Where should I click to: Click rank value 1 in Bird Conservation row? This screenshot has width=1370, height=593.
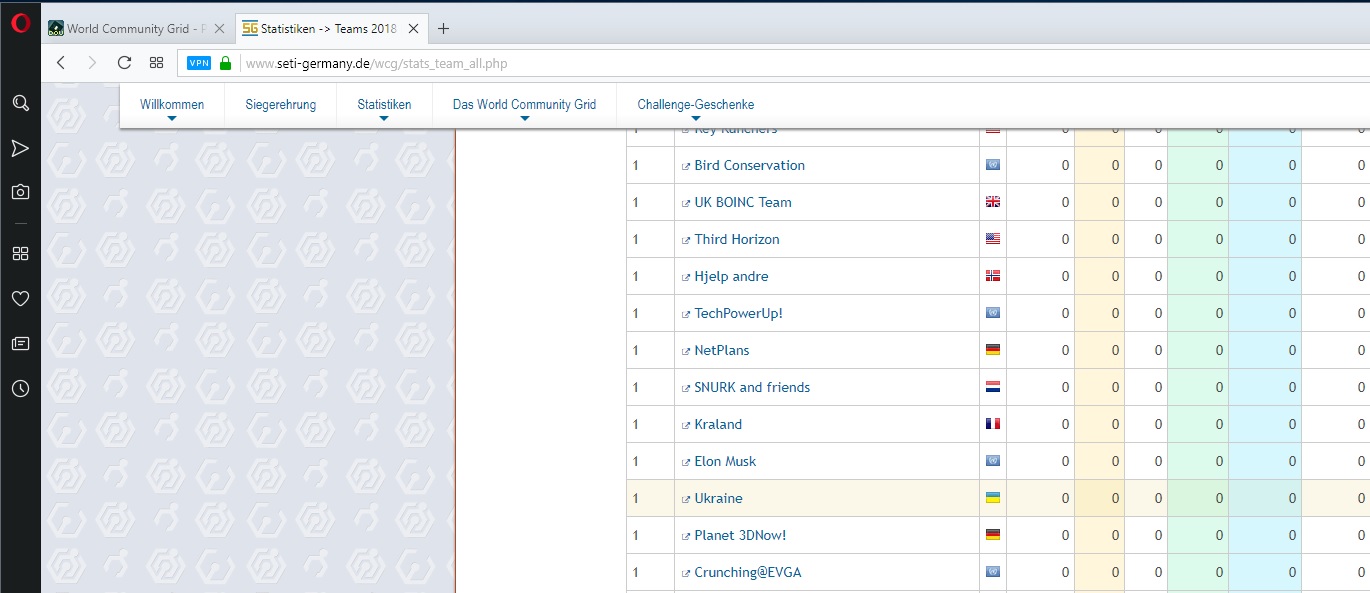pyautogui.click(x=635, y=165)
